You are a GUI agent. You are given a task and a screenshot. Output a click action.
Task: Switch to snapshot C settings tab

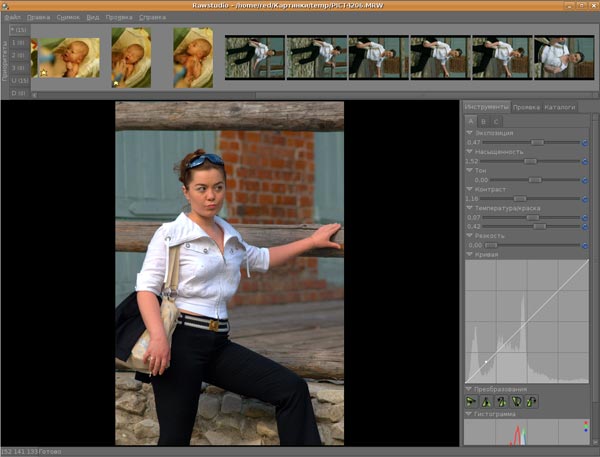(497, 120)
